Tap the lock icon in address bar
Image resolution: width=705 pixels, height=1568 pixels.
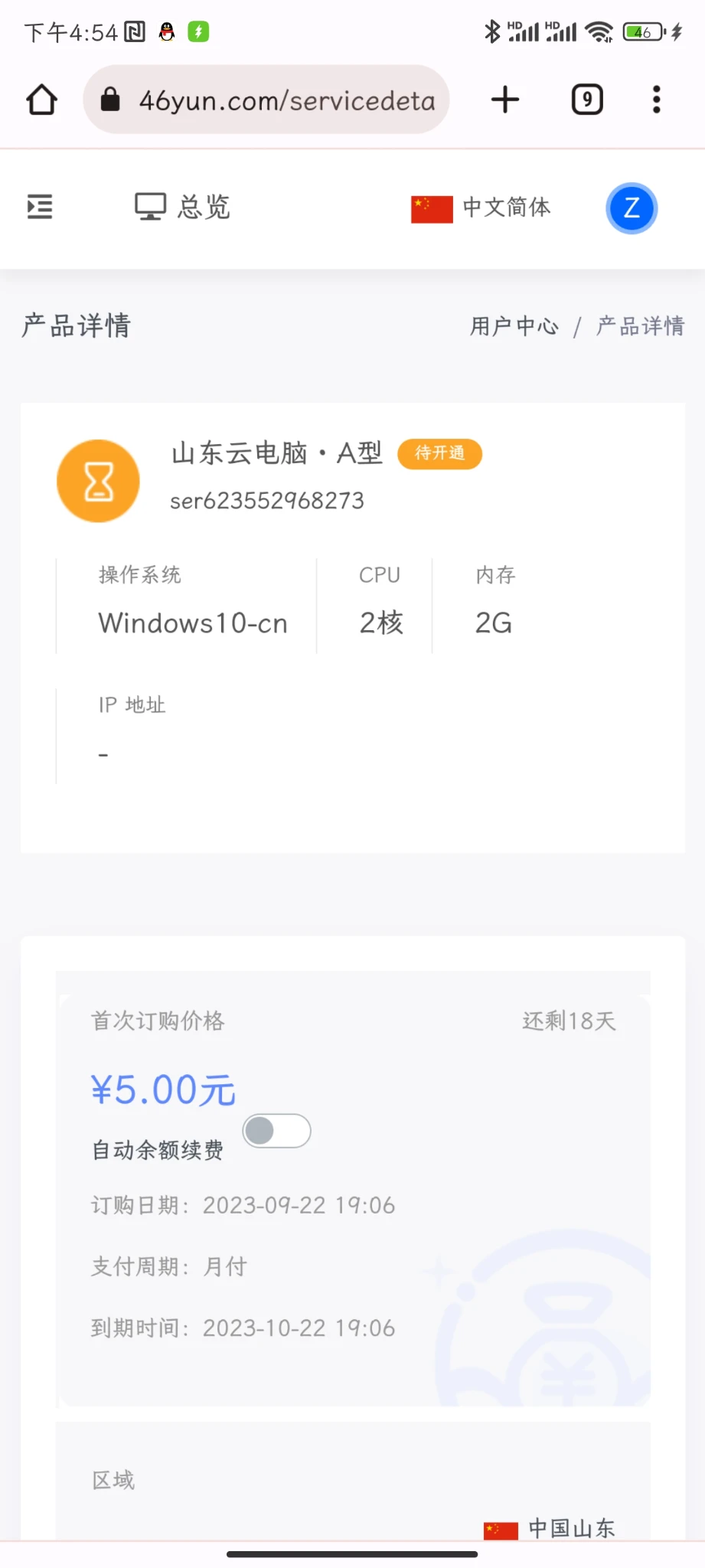pyautogui.click(x=110, y=100)
